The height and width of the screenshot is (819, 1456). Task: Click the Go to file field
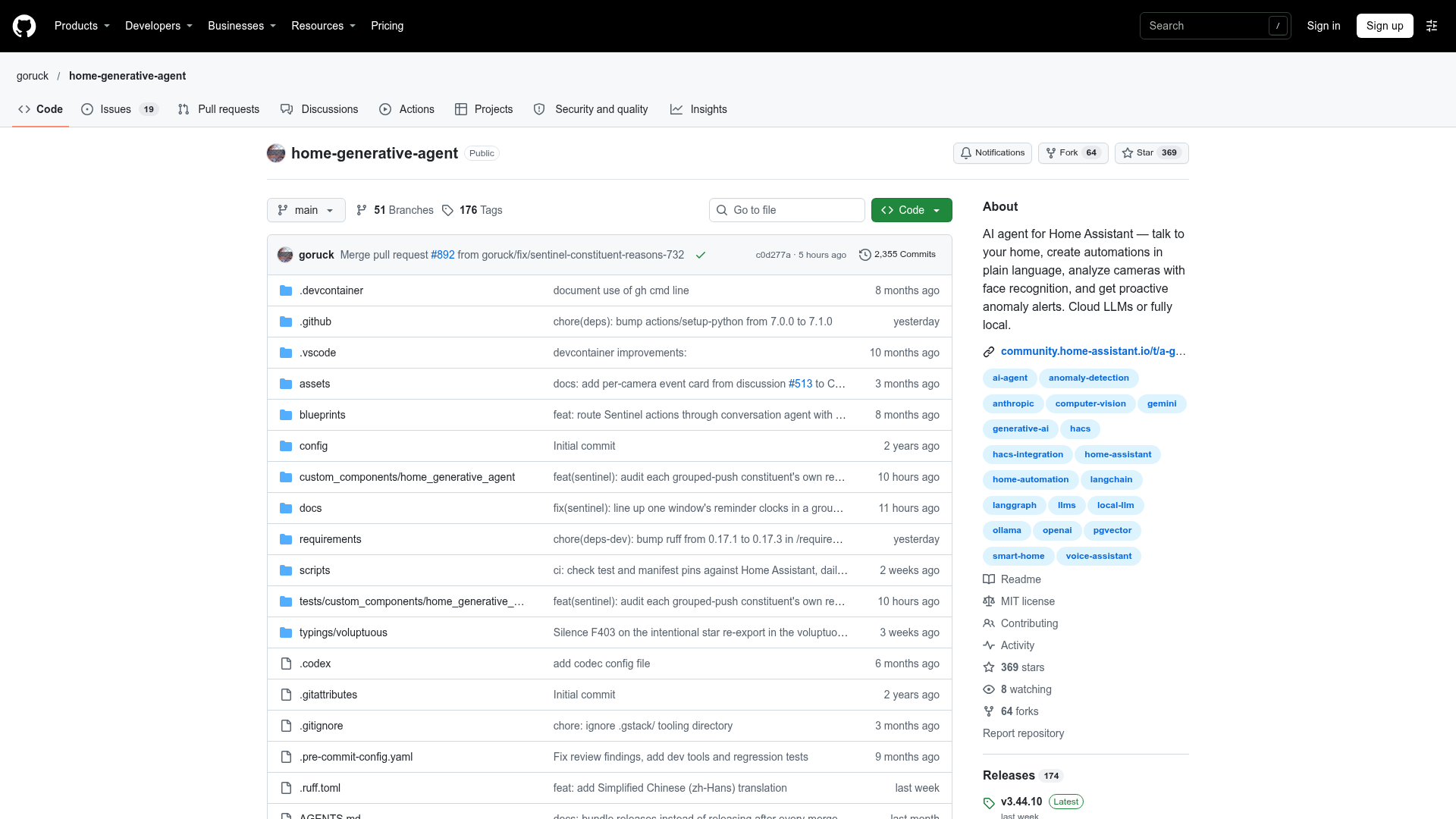click(x=787, y=210)
